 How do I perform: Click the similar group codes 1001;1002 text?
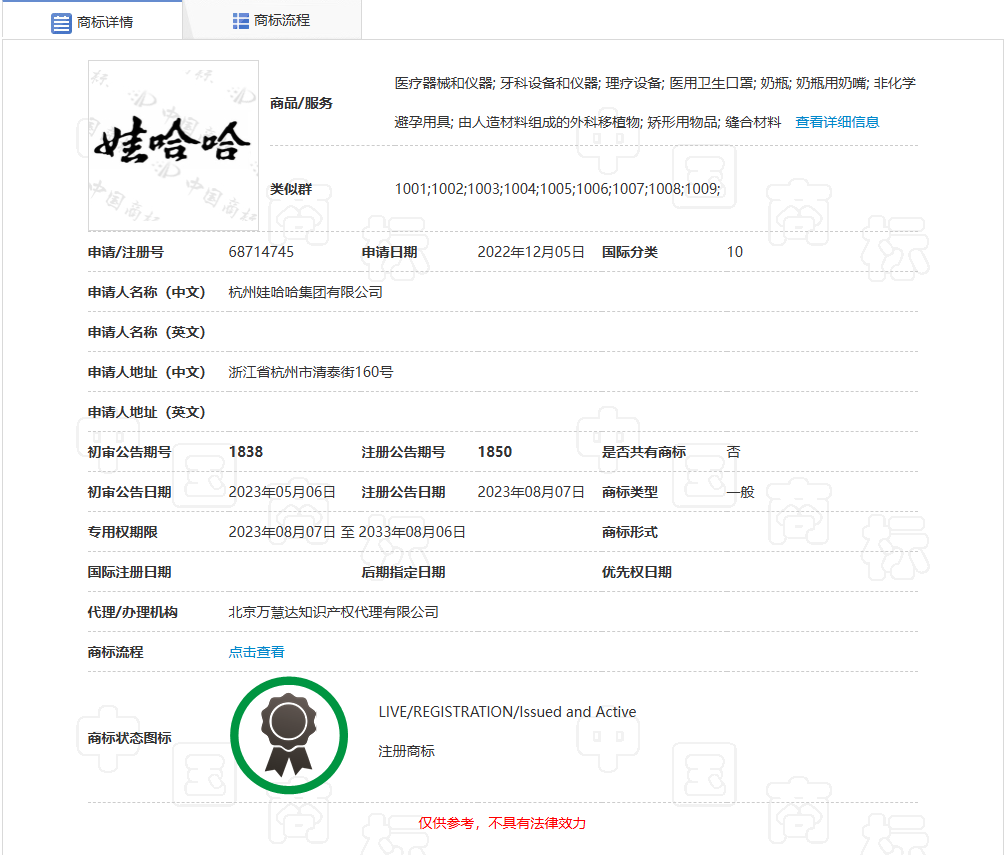click(x=558, y=189)
